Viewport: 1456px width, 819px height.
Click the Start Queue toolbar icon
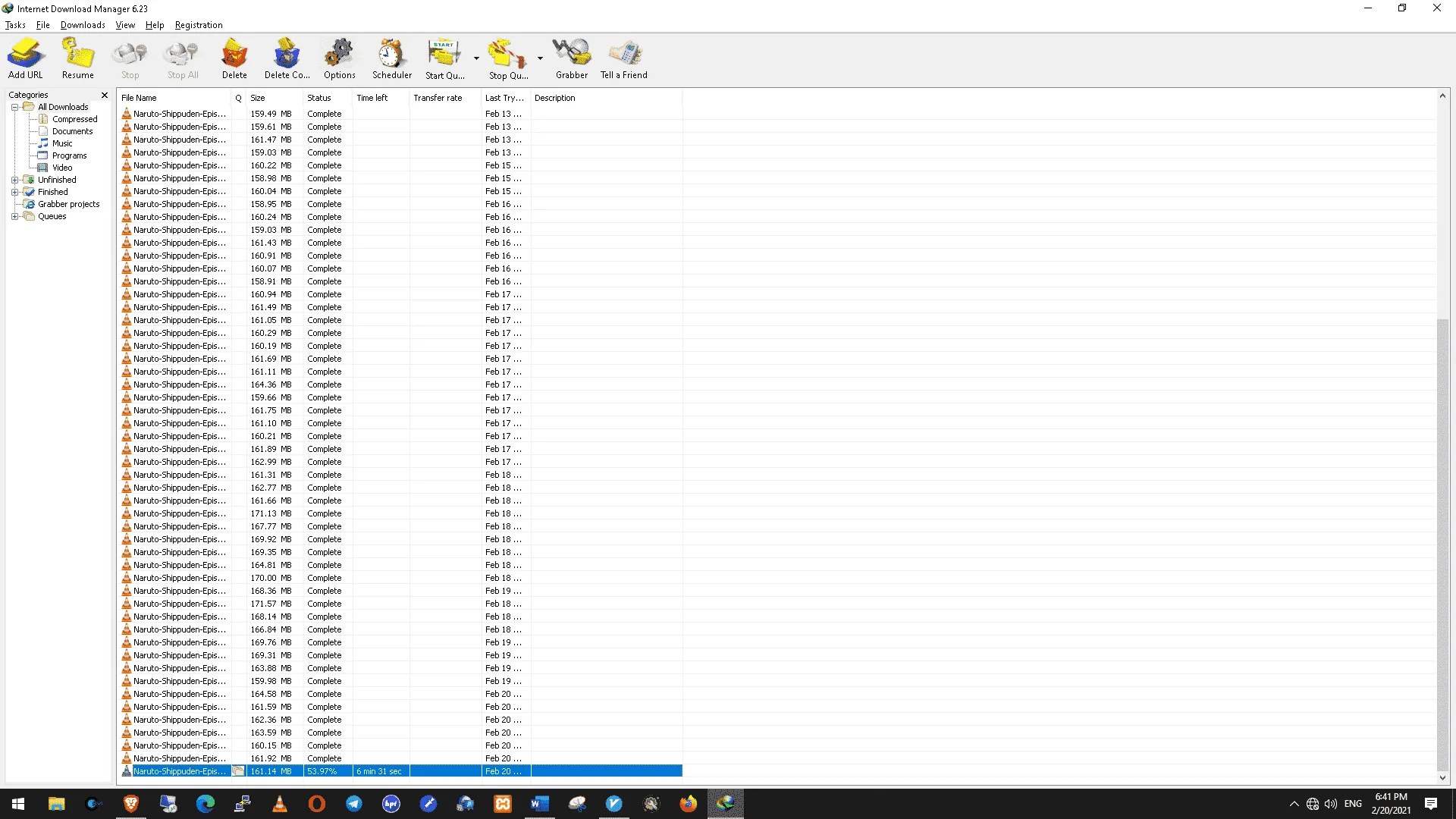pos(445,58)
